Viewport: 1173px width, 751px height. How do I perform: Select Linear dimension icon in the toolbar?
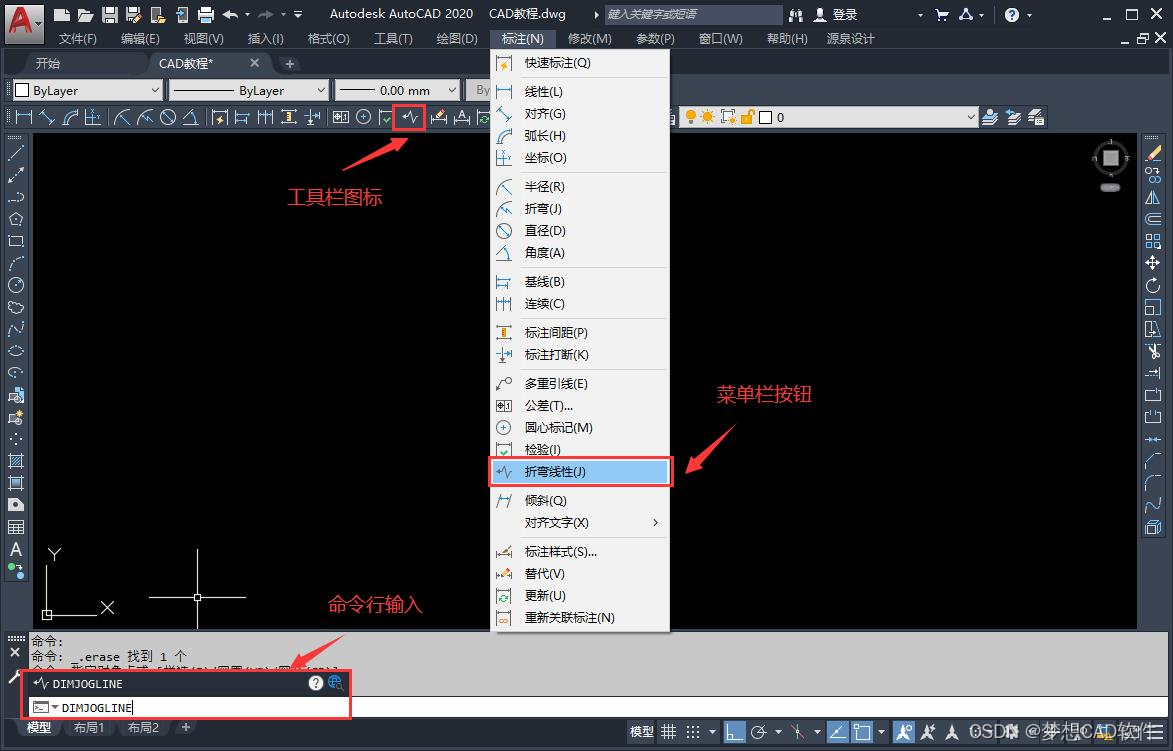[x=24, y=117]
